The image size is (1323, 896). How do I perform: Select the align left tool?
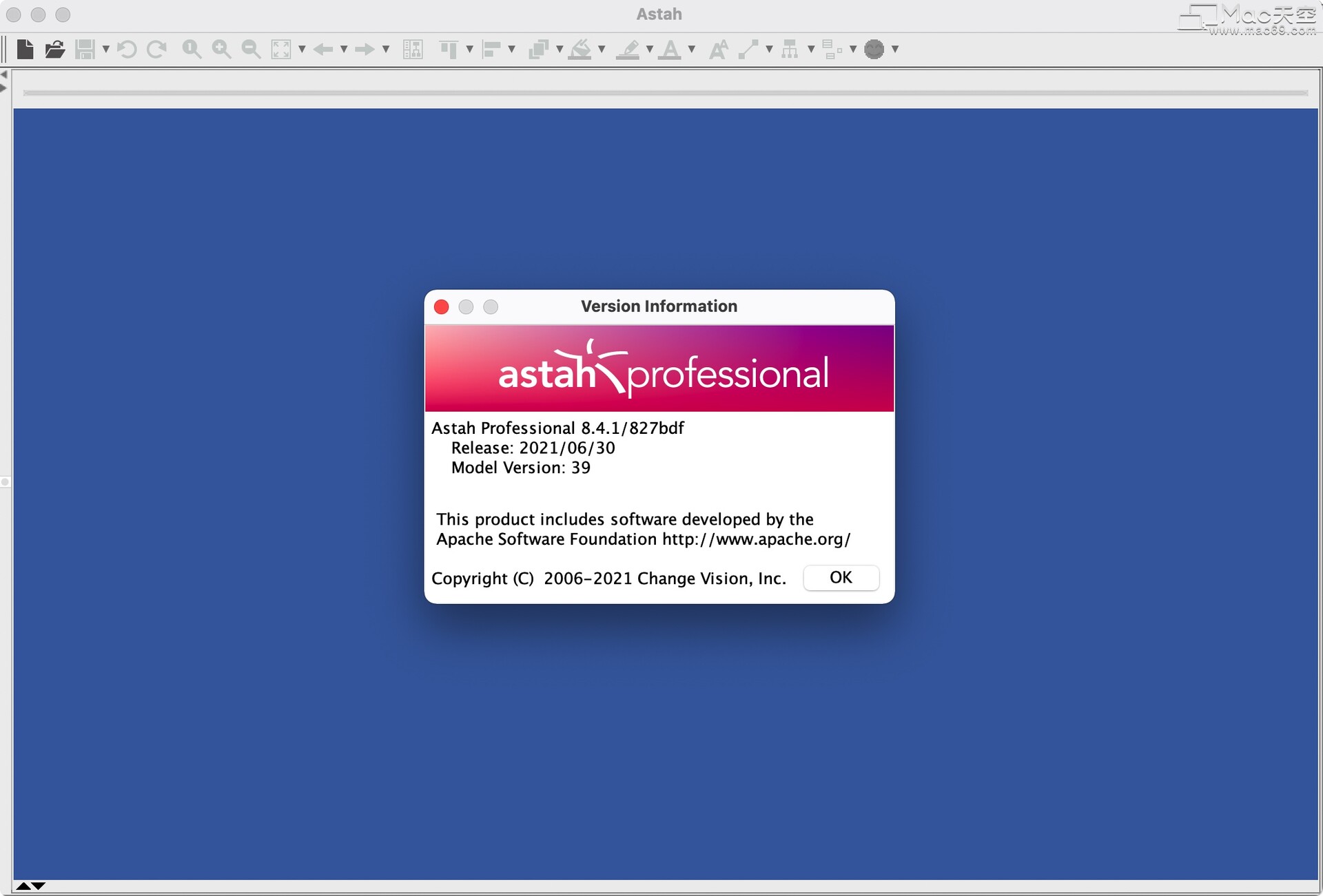(491, 49)
